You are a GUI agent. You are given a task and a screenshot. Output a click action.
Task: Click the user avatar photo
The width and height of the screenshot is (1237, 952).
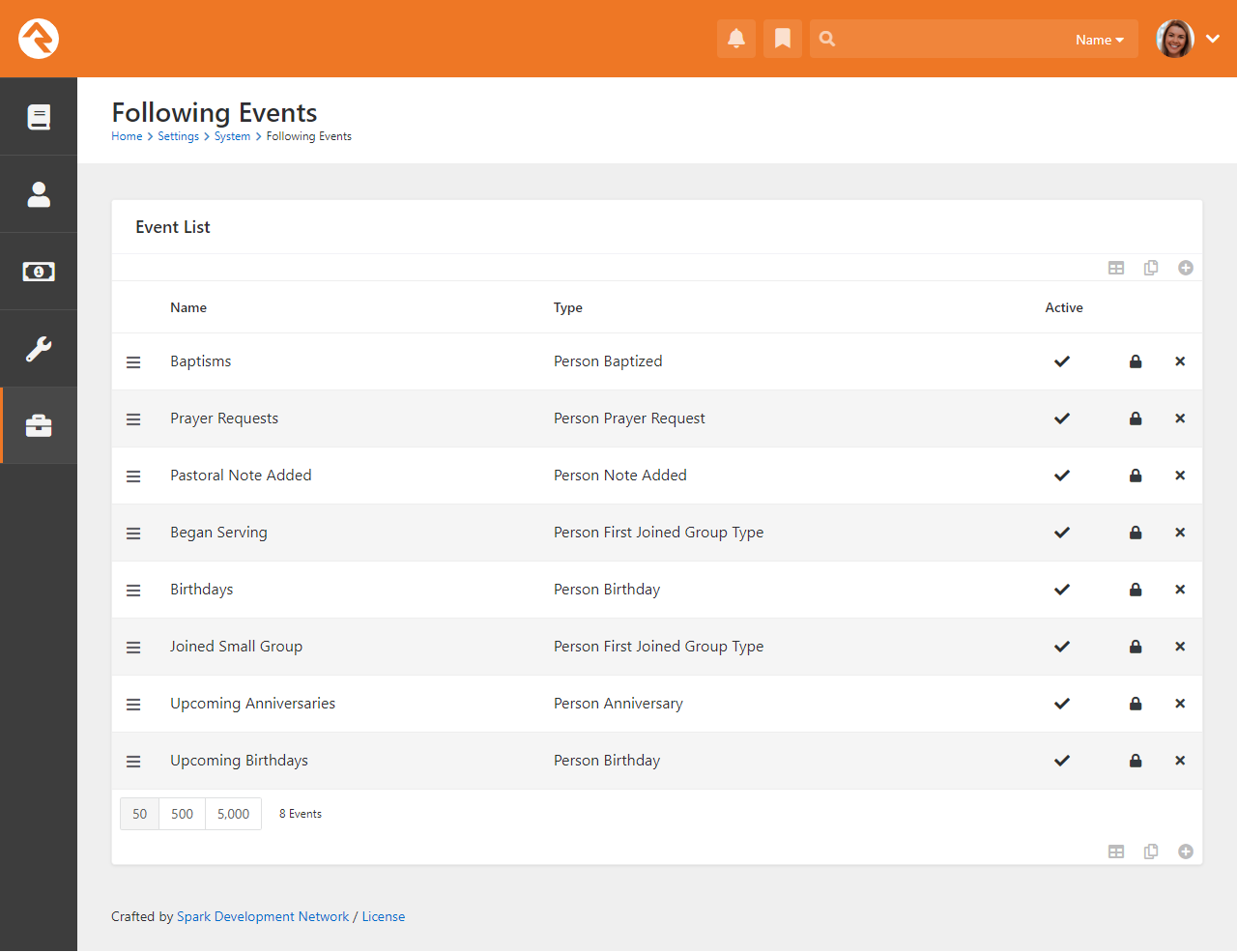click(1175, 39)
